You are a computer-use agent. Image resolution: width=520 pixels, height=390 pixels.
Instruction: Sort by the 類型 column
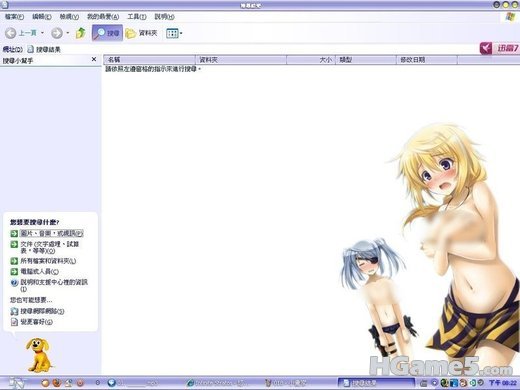click(366, 60)
